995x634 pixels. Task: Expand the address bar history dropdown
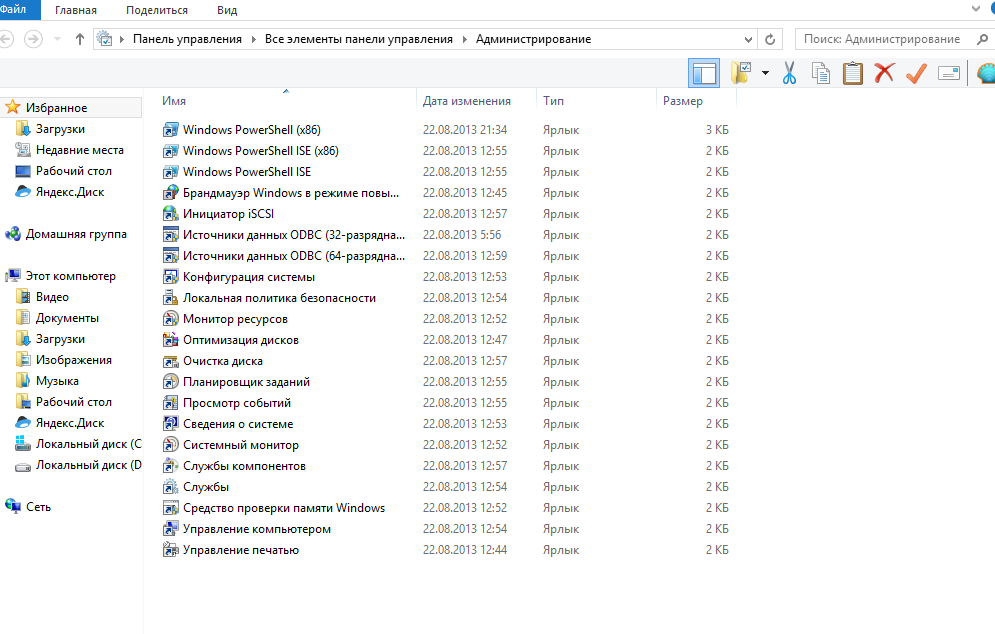tap(748, 39)
